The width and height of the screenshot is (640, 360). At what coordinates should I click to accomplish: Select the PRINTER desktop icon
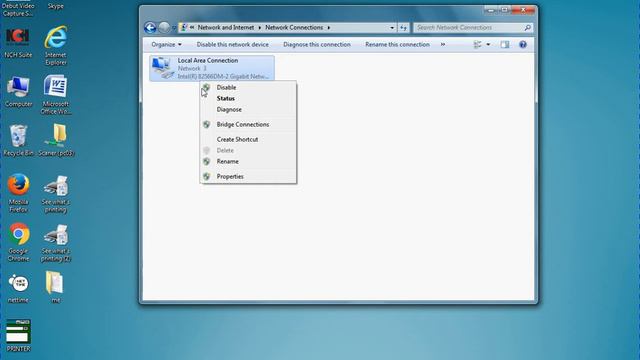pyautogui.click(x=18, y=336)
